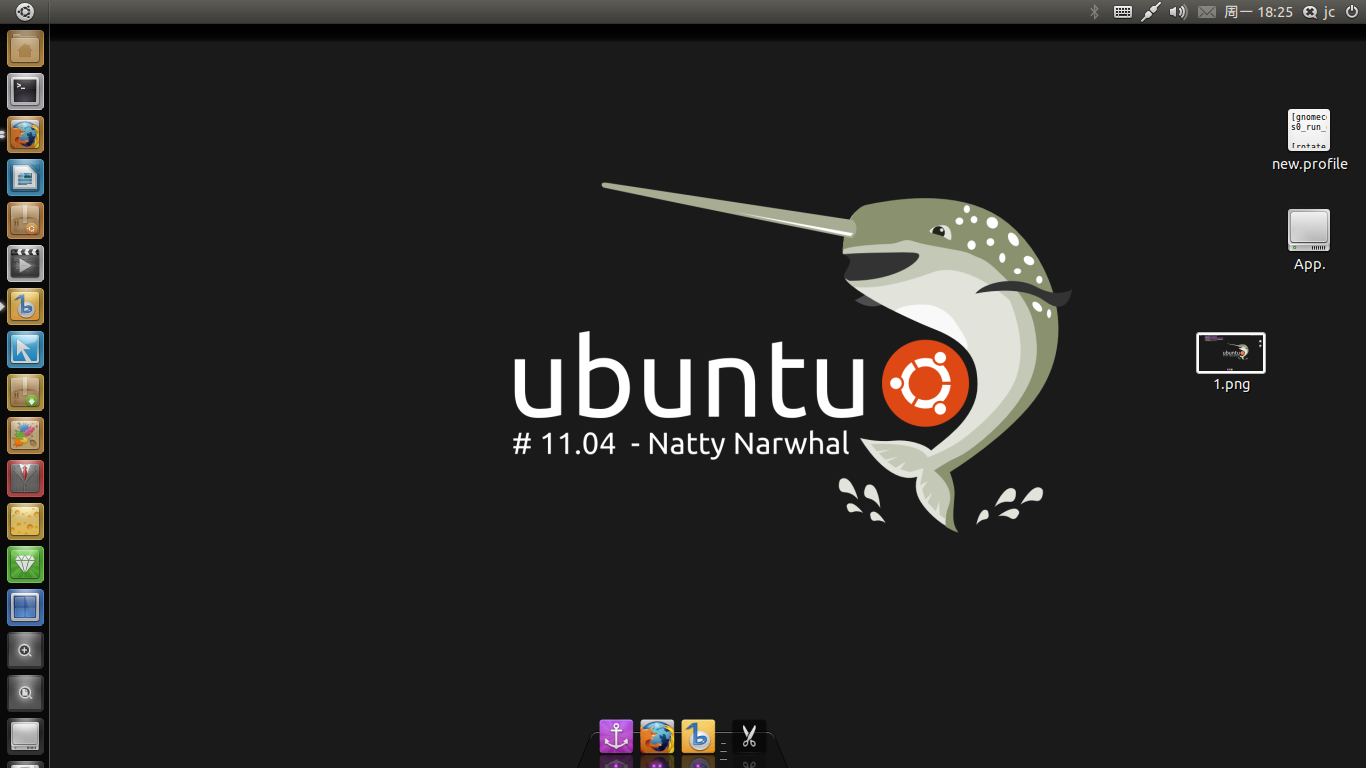Open the network connection indicator

coord(1151,12)
